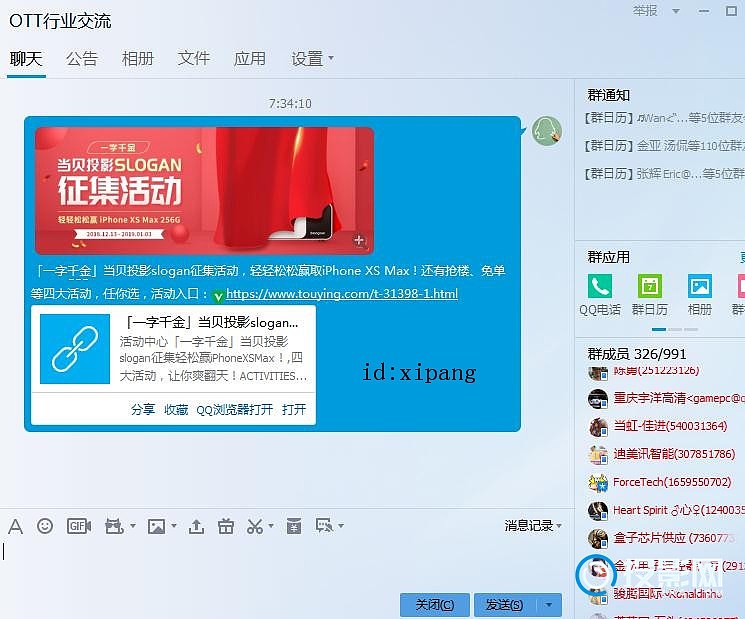Image resolution: width=745 pixels, height=619 pixels.
Task: Select member 重庆宇洋高清 in the list
Action: 665,399
